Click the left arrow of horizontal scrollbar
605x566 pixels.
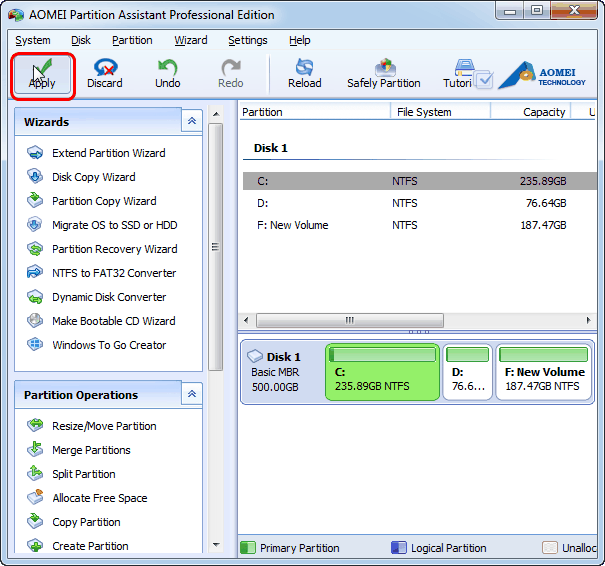pyautogui.click(x=246, y=320)
